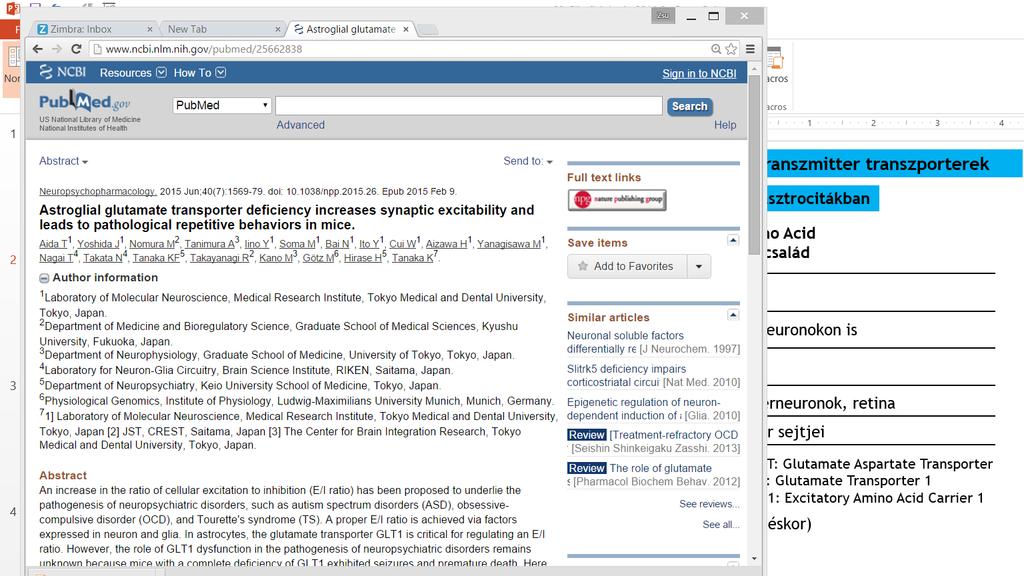
Task: Go back in Chrome history
Action: tap(38, 49)
